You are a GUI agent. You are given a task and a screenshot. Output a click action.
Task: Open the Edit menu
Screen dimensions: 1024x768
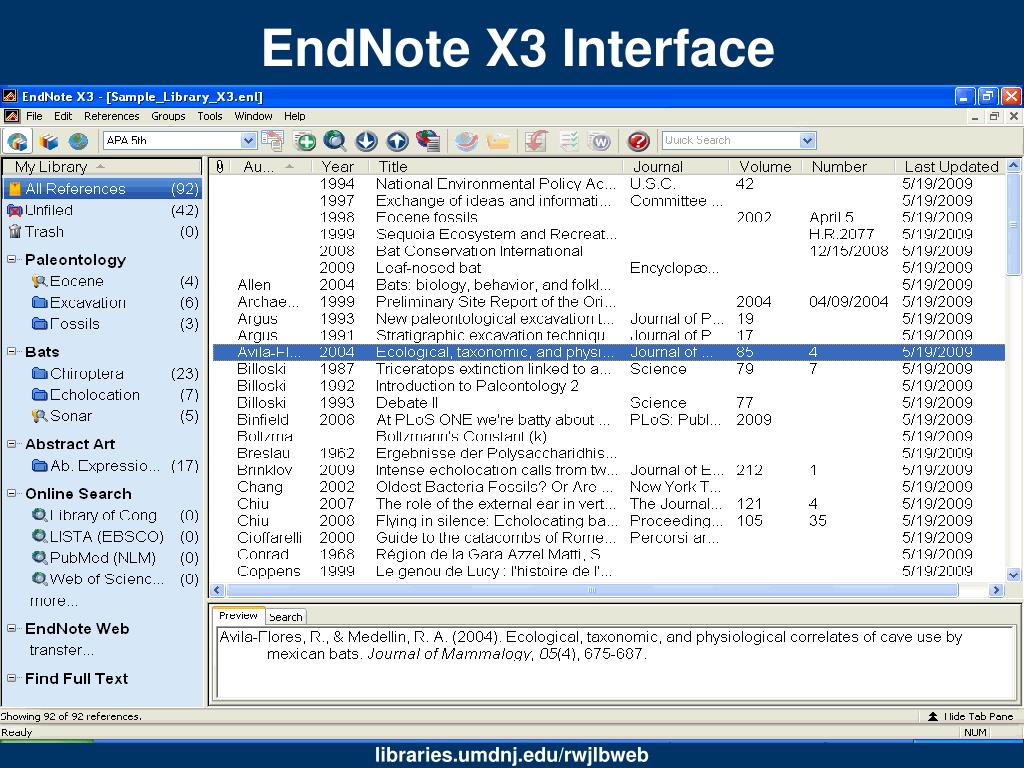pos(63,116)
